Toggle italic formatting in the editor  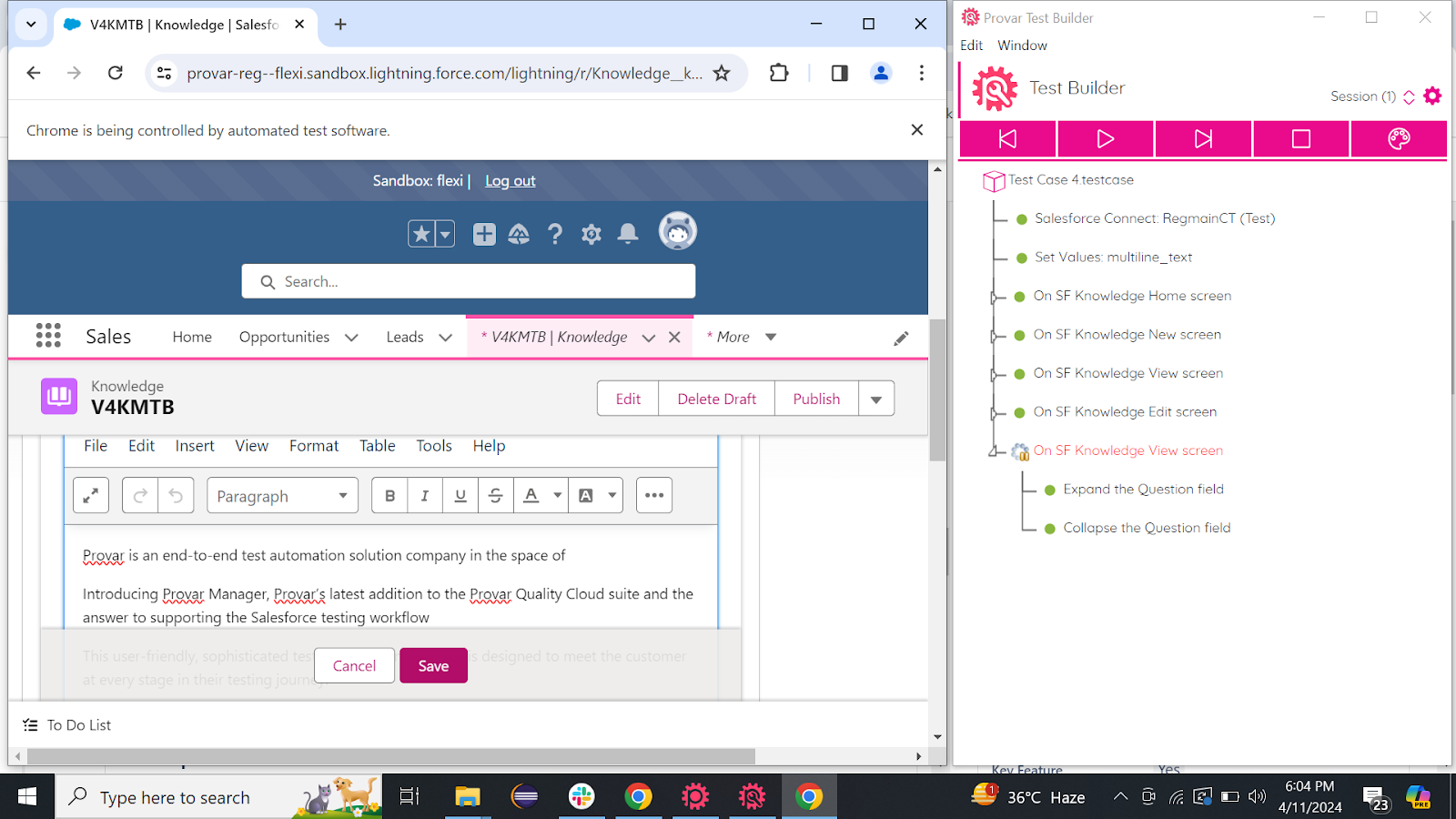pyautogui.click(x=425, y=495)
